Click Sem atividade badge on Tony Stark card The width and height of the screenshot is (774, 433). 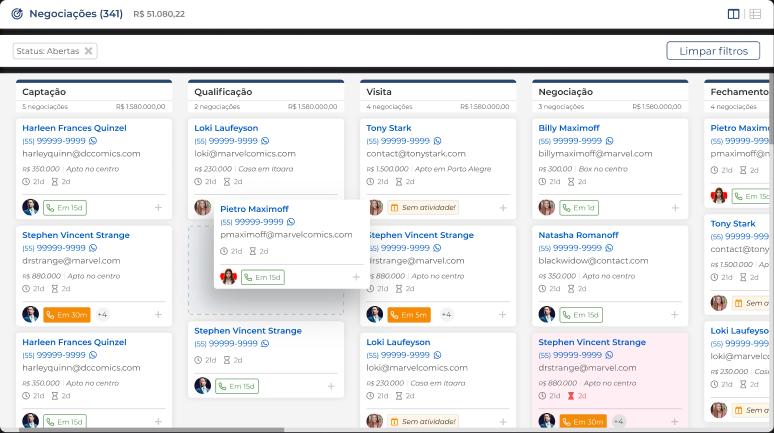click(x=423, y=208)
